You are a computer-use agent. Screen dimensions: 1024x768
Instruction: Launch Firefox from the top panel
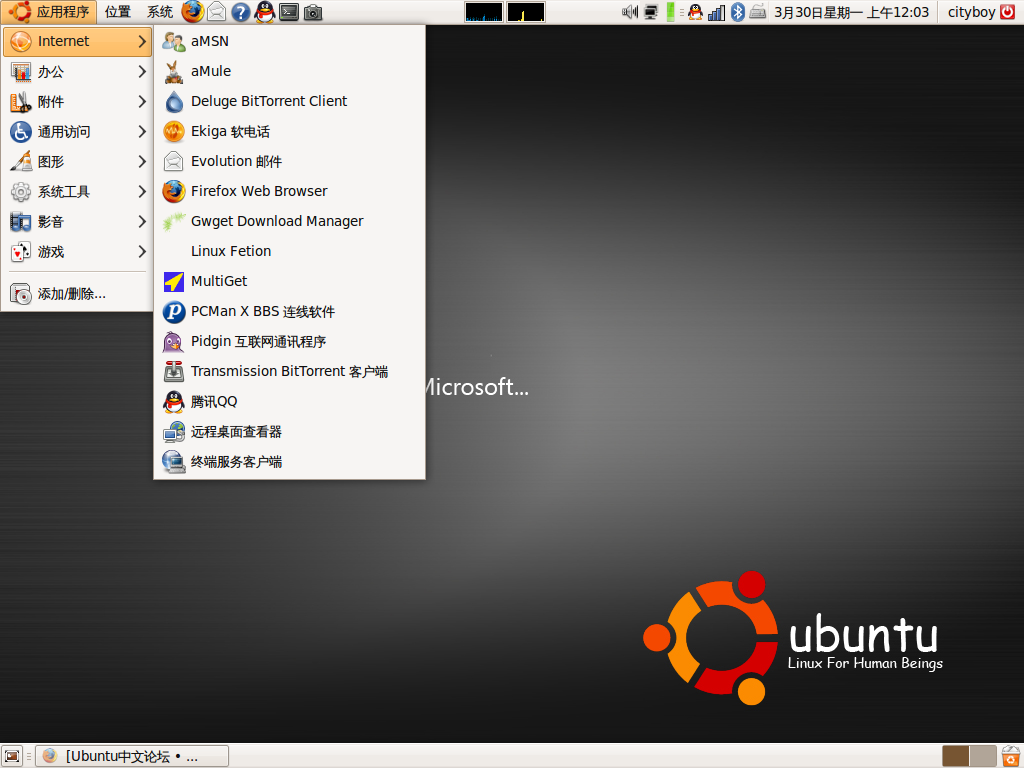click(192, 12)
